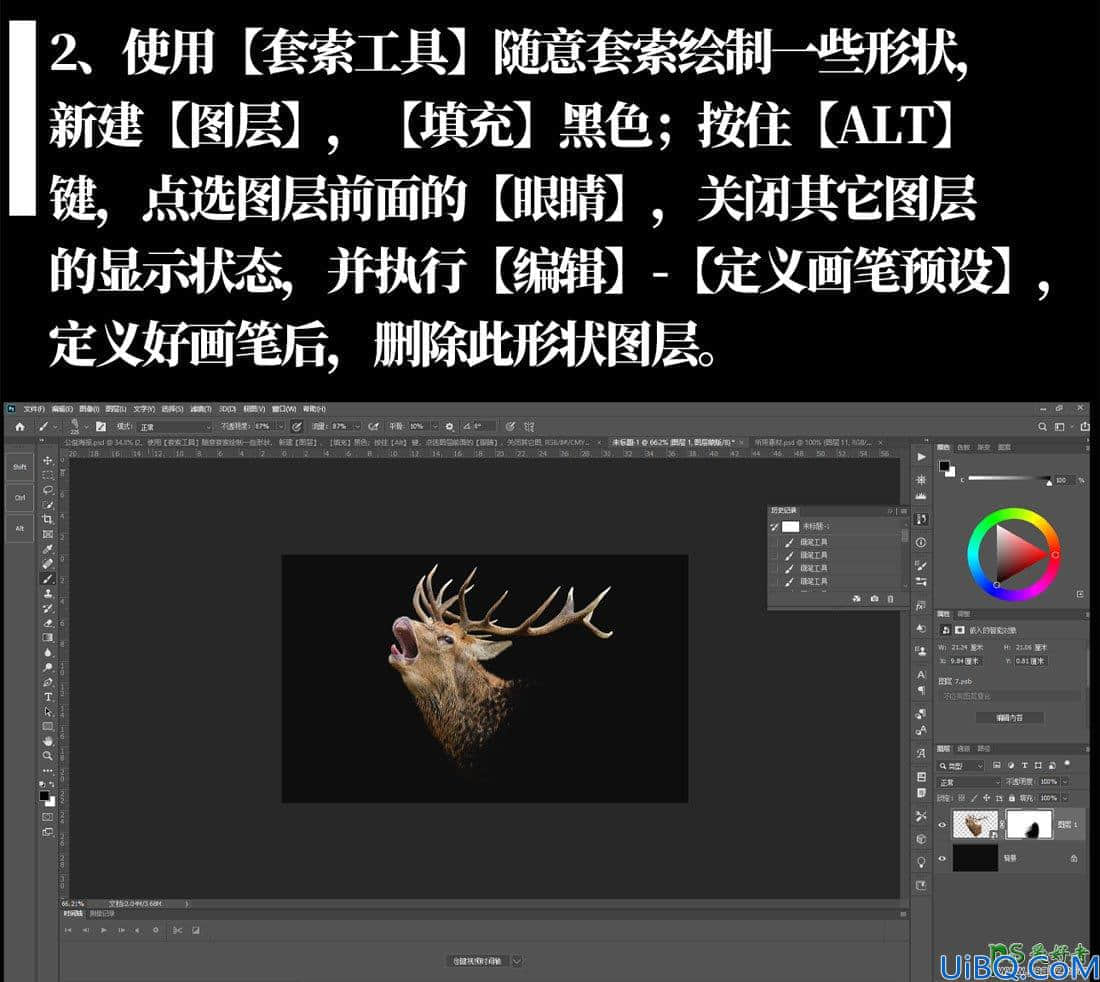The width and height of the screenshot is (1100, 982).
Task: Click the Edit Contents button in Properties
Action: click(1010, 718)
